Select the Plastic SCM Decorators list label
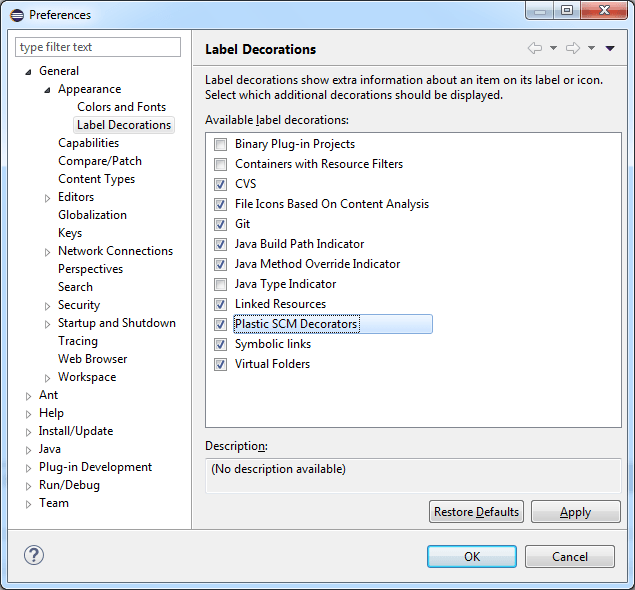 point(296,324)
